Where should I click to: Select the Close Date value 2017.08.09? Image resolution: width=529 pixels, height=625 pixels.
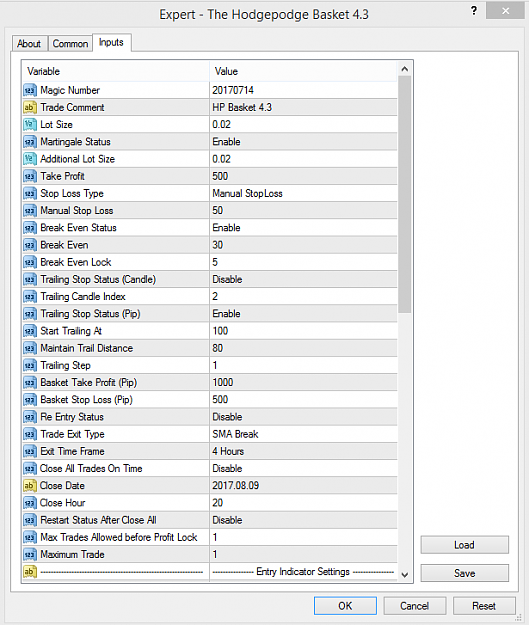pos(303,485)
